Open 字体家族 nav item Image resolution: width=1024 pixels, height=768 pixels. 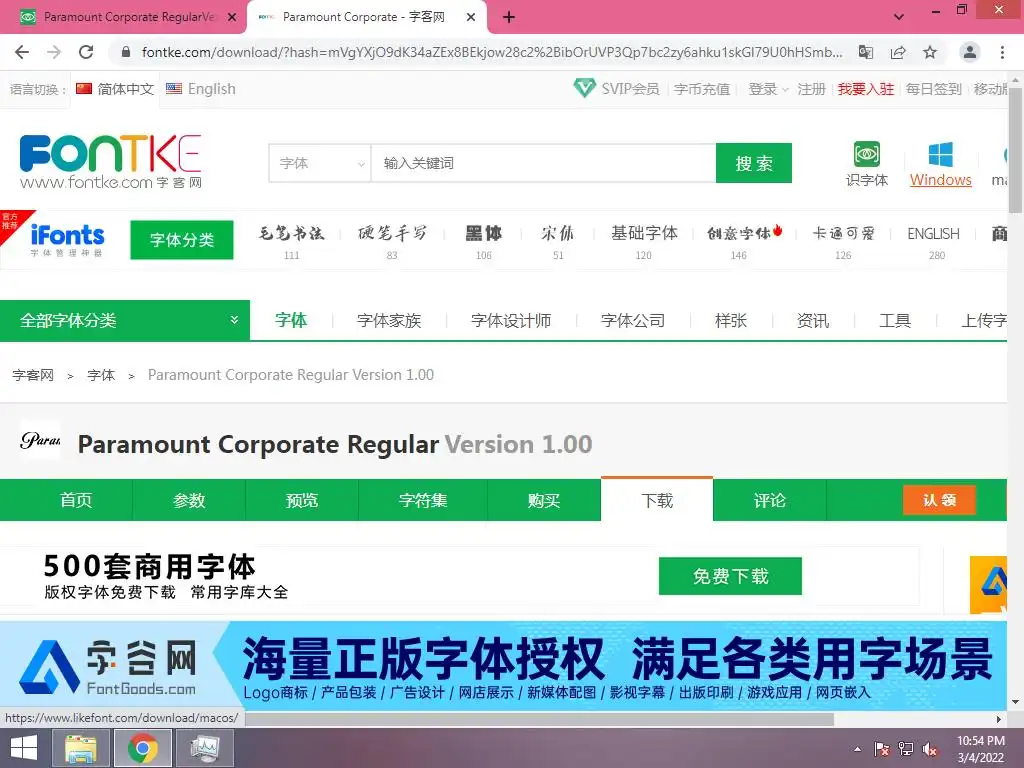click(389, 321)
